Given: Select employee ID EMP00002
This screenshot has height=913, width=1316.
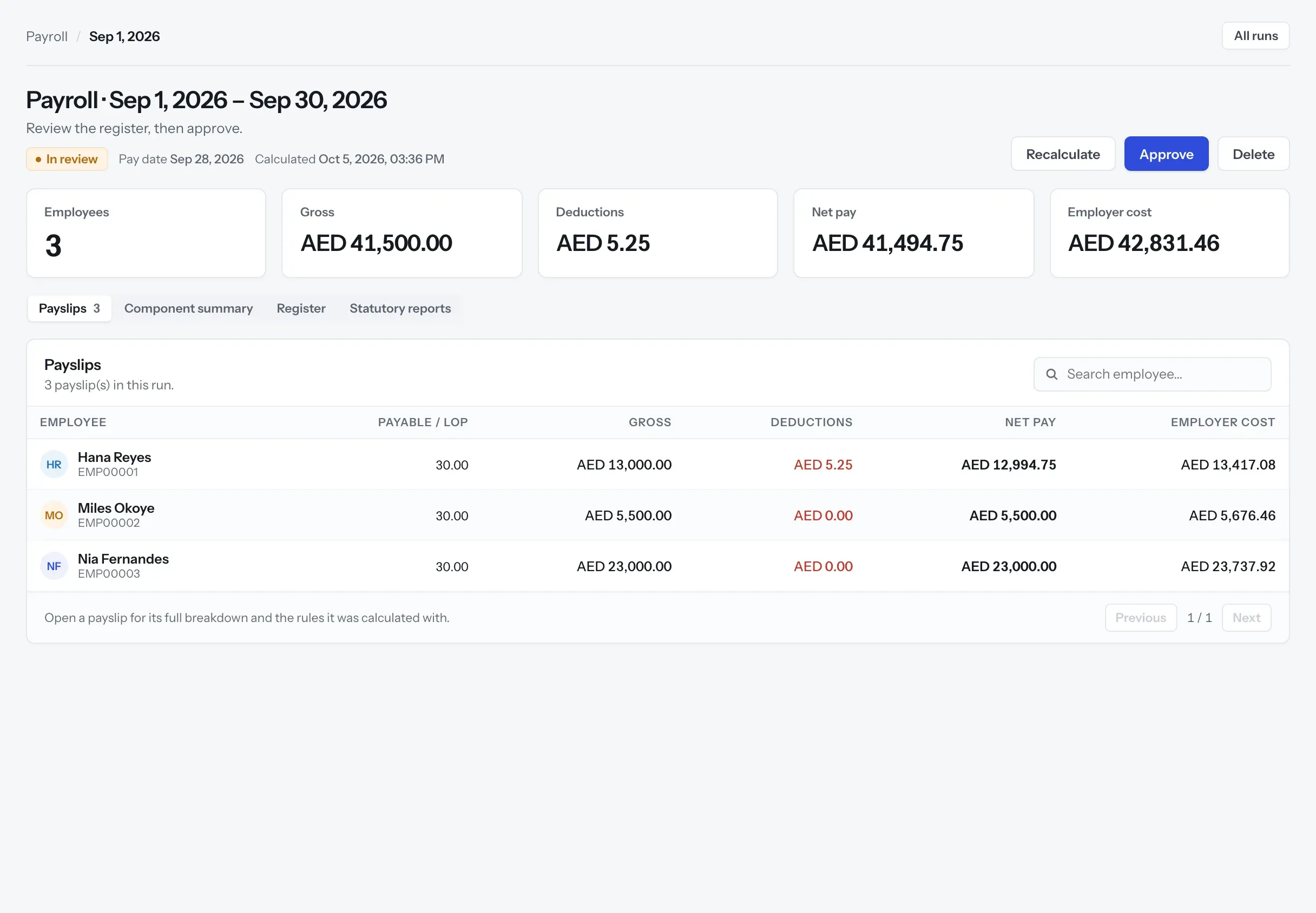Looking at the screenshot, I should click(x=109, y=523).
